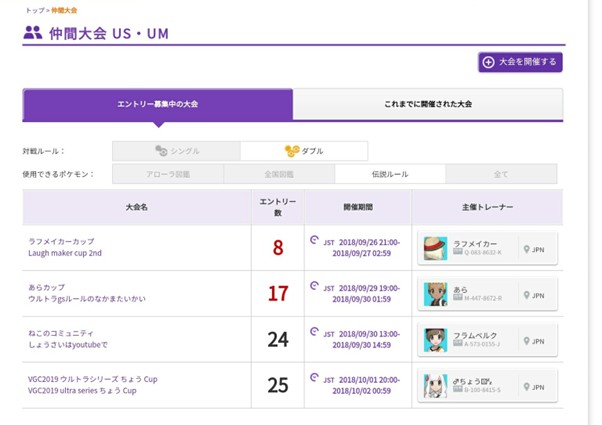Viewport: 602px width, 425px height.
Task: Click Laugh maker cup 2nd subtitle
Action: (x=65, y=253)
